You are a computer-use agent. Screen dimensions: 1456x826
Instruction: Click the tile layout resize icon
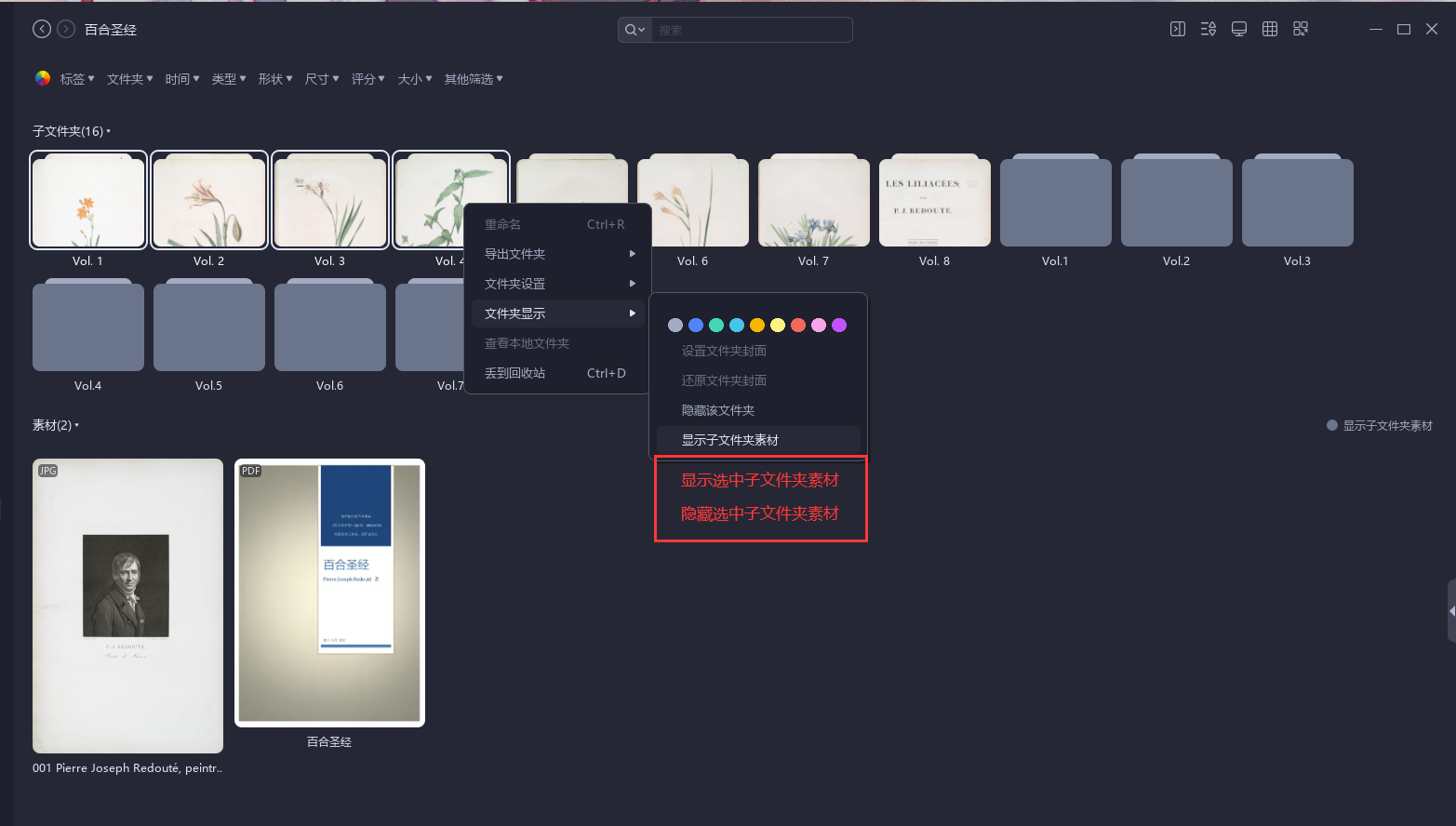(1301, 29)
